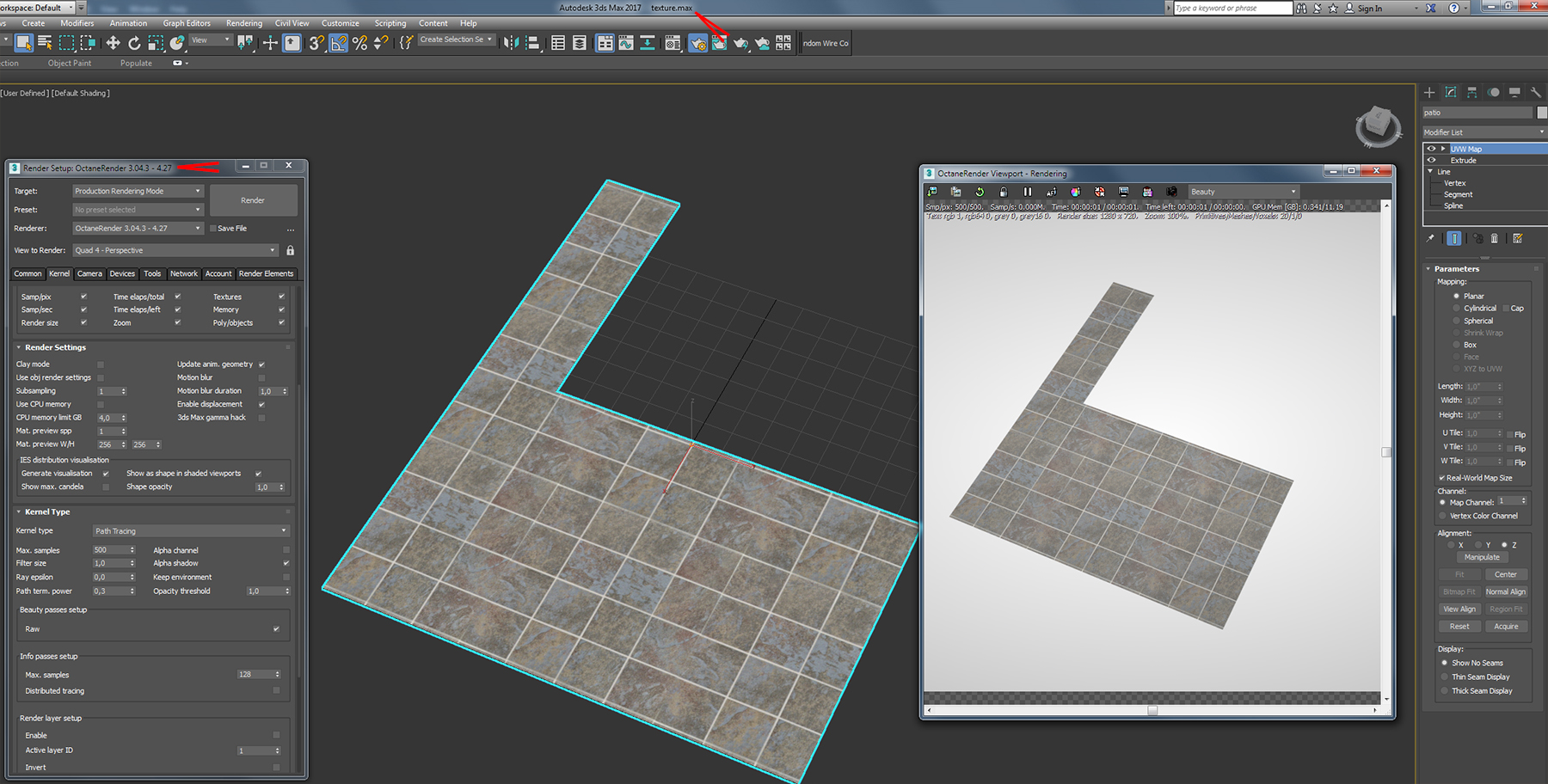Open the Graph Editors menu
The image size is (1548, 784).
point(187,23)
